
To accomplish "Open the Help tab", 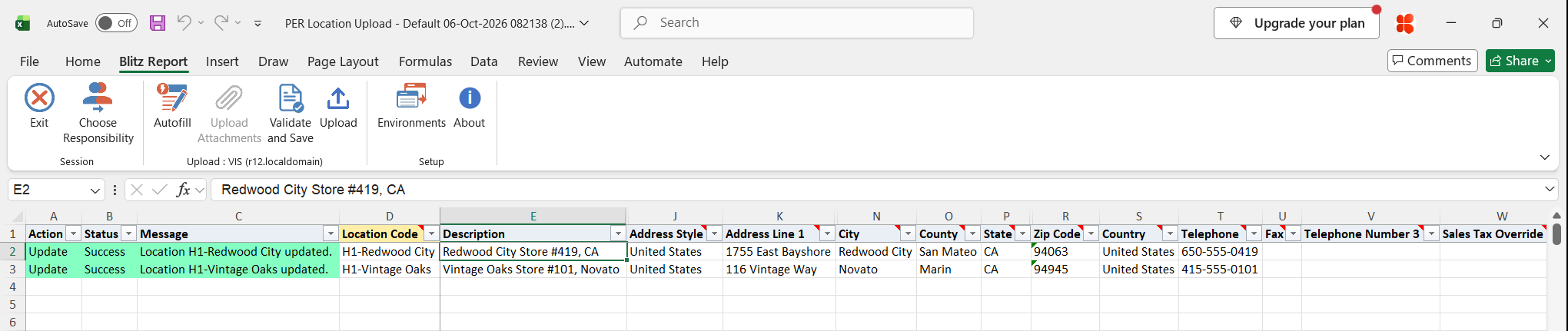I will tap(715, 61).
